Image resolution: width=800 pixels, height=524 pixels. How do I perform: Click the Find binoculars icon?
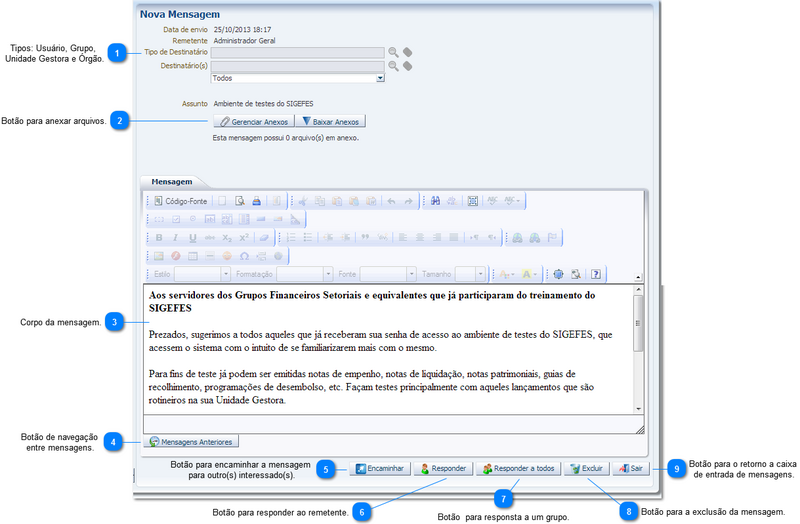[x=435, y=201]
